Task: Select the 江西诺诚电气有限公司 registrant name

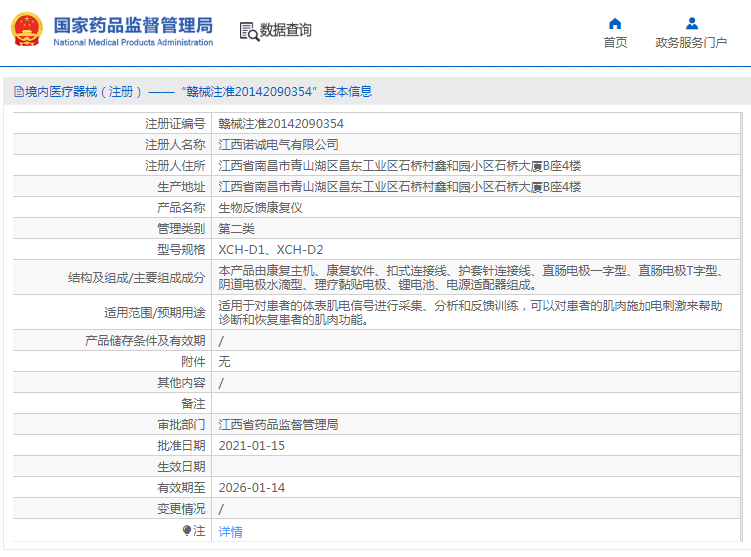Action: pos(278,145)
